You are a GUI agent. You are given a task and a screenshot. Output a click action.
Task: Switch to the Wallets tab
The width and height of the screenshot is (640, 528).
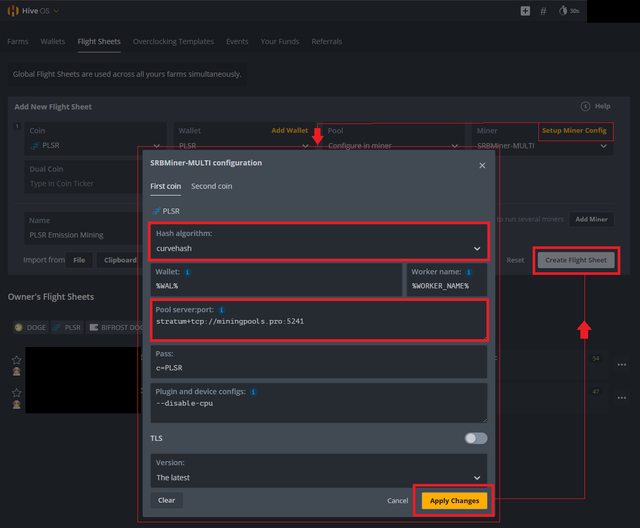(53, 42)
